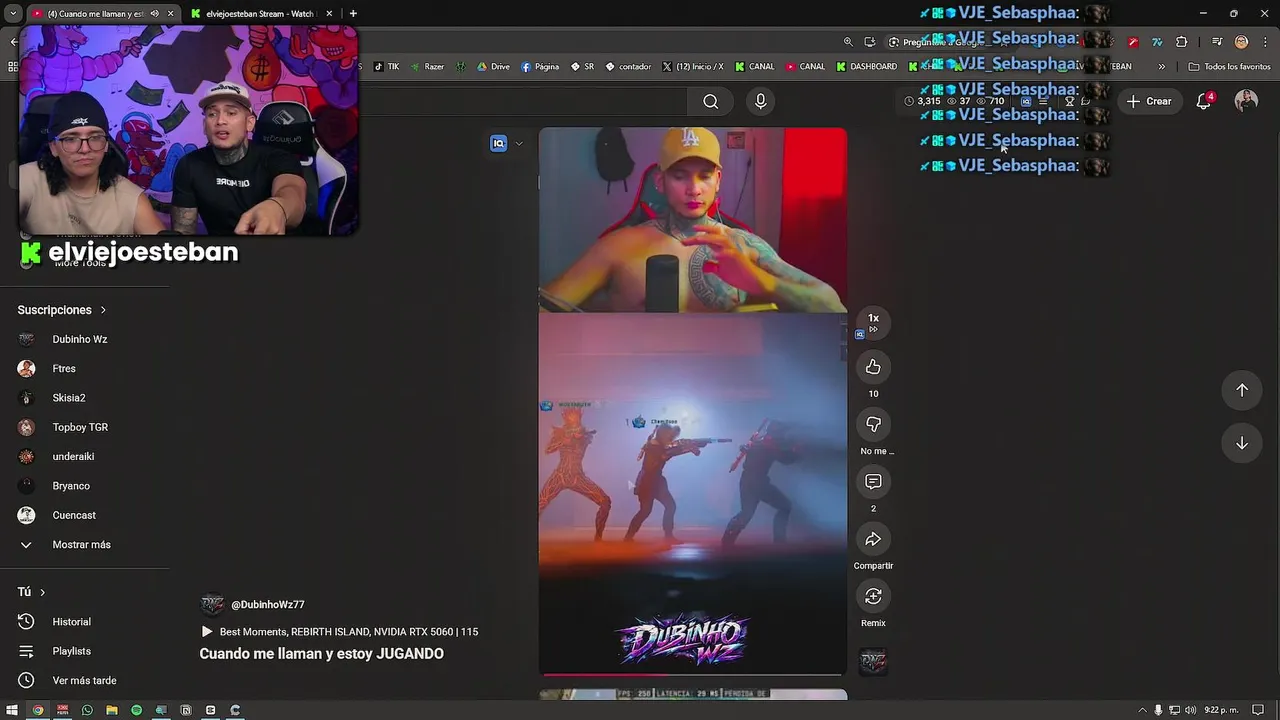Open Notion from the taskbar
The image size is (1280, 720).
(x=186, y=710)
